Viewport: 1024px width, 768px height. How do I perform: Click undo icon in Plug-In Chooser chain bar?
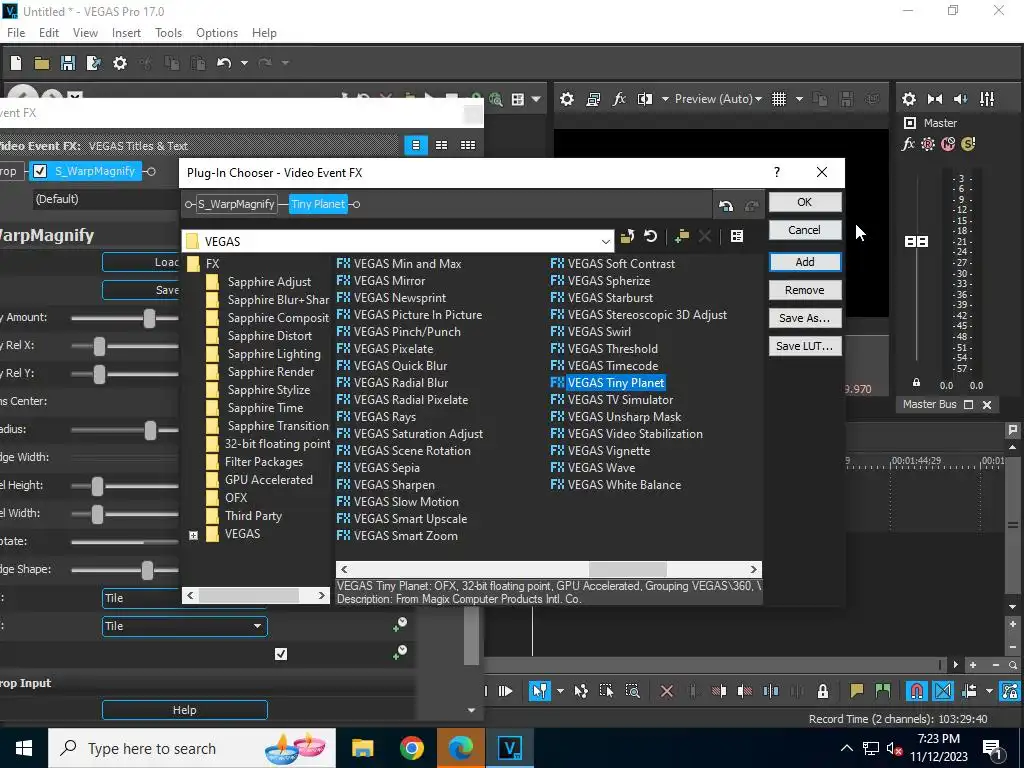pos(726,206)
